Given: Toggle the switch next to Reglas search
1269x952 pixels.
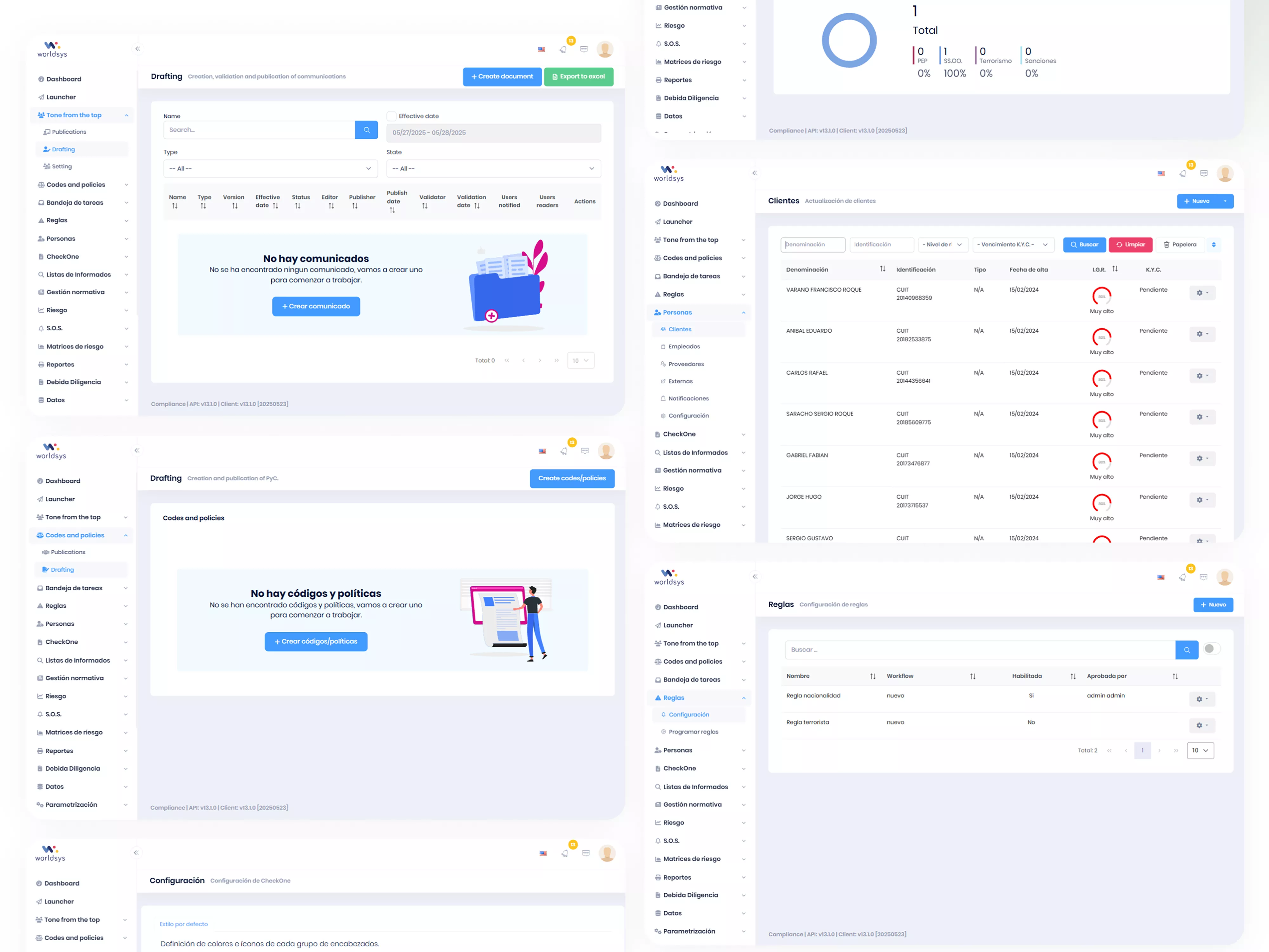Looking at the screenshot, I should click(1211, 649).
